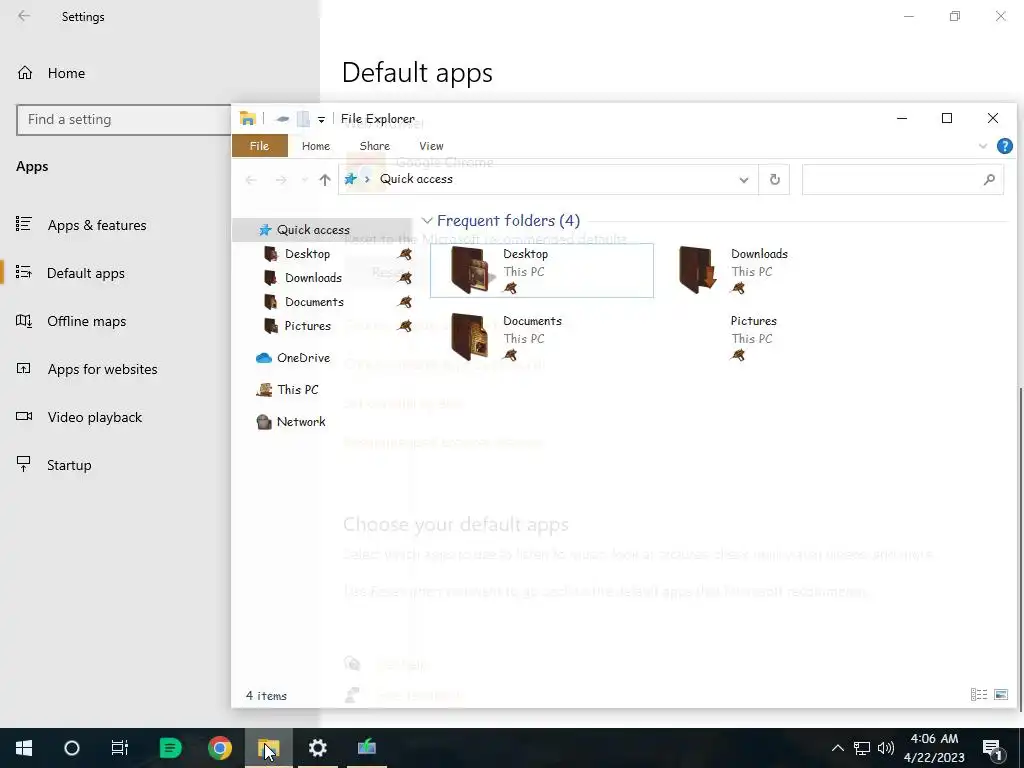Image resolution: width=1024 pixels, height=768 pixels.
Task: Click the Settings window vertical scrollbar
Action: pos(1021,549)
